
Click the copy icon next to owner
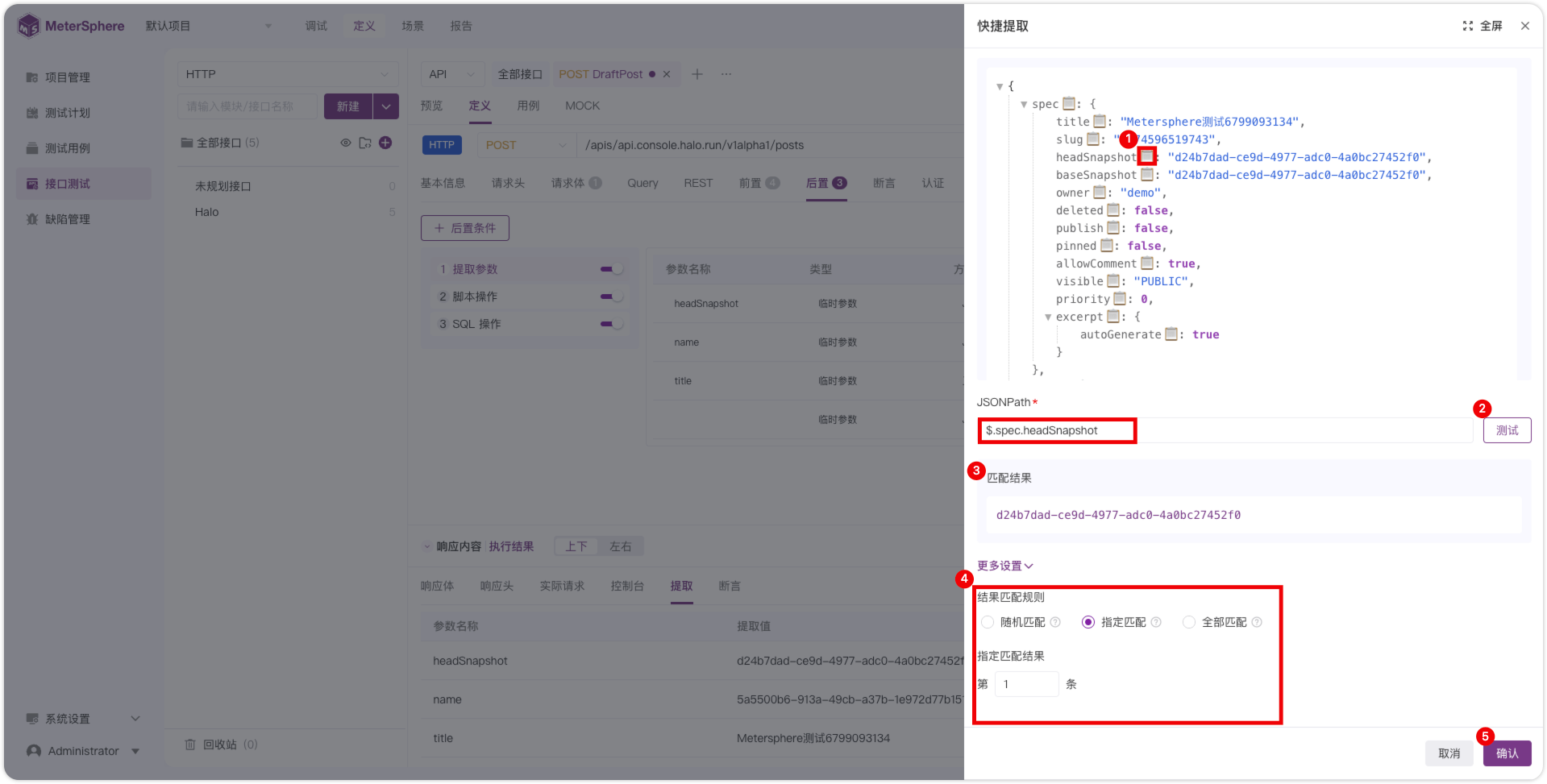pyautogui.click(x=1100, y=192)
